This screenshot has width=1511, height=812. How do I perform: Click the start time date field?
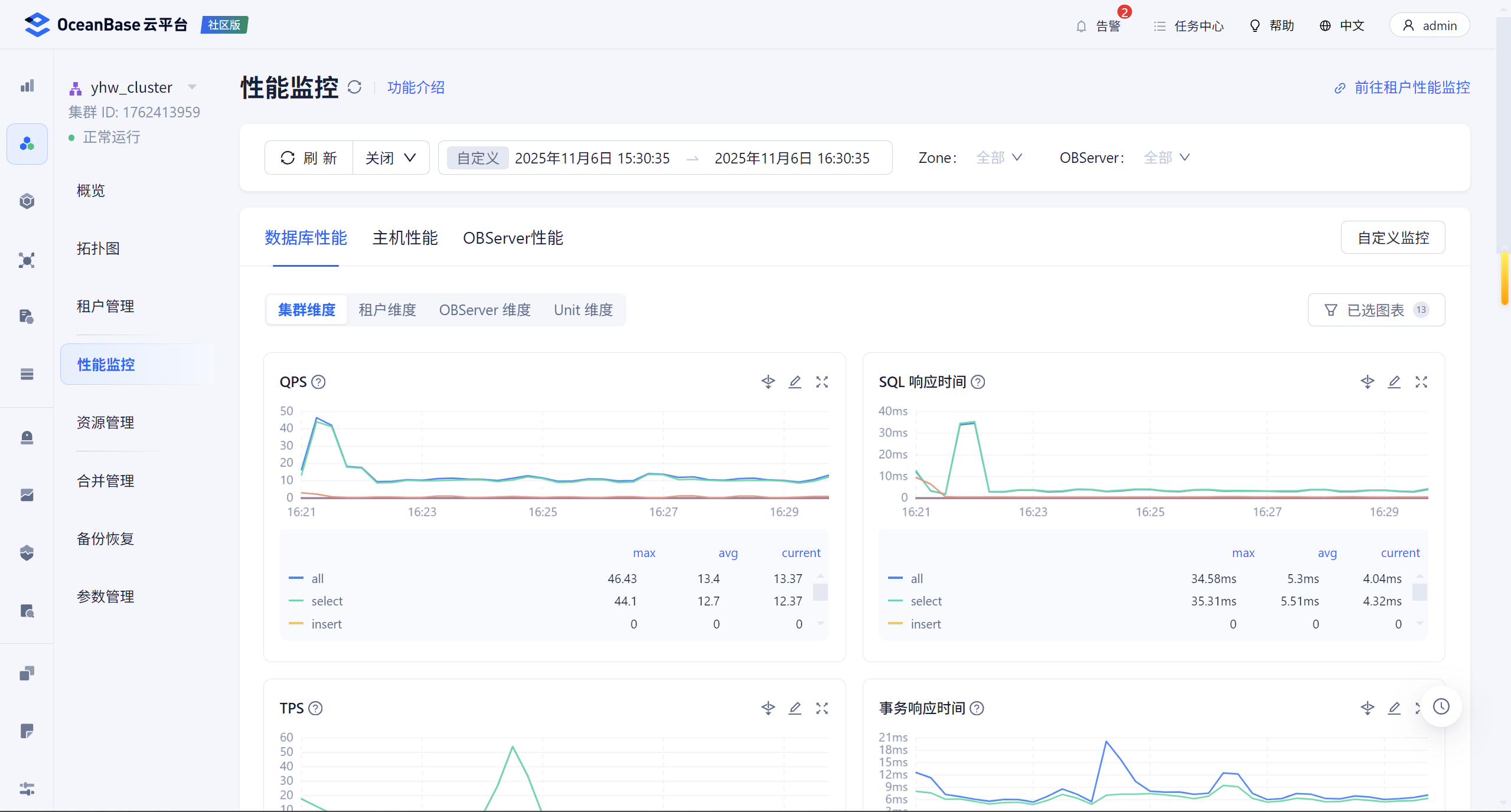pyautogui.click(x=592, y=158)
